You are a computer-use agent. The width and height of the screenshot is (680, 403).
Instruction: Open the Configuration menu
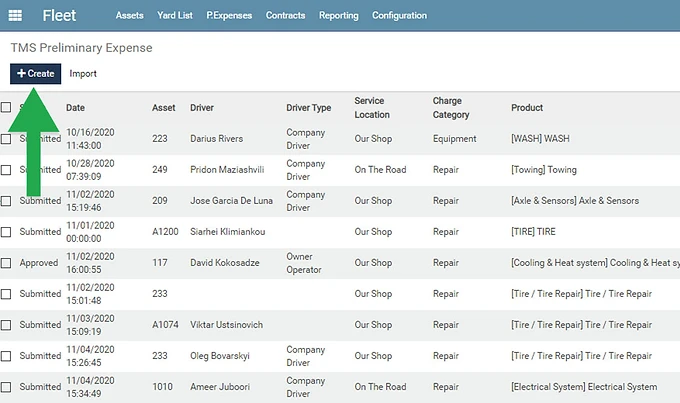coord(399,16)
